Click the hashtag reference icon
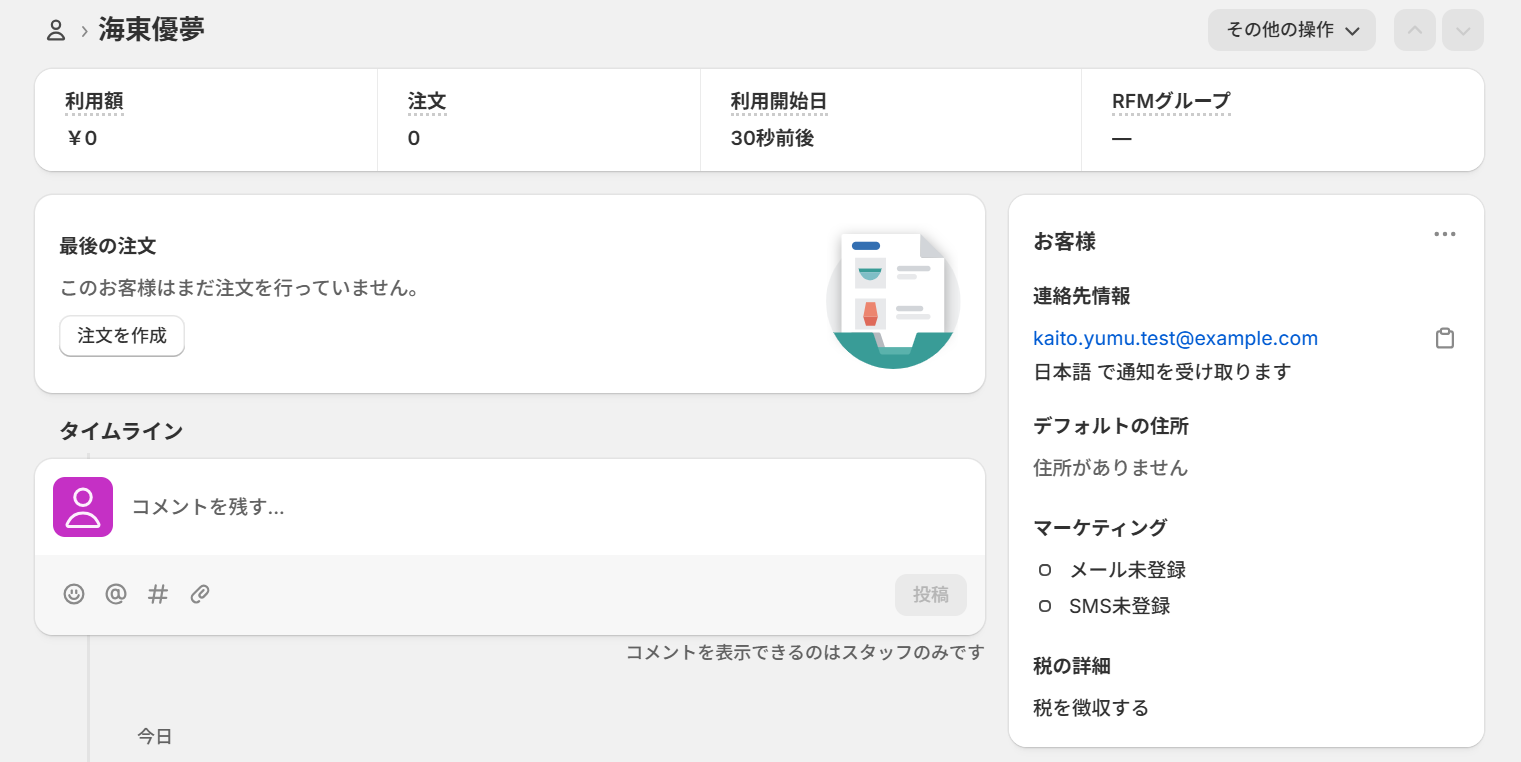This screenshot has height=762, width=1521. pos(158,594)
